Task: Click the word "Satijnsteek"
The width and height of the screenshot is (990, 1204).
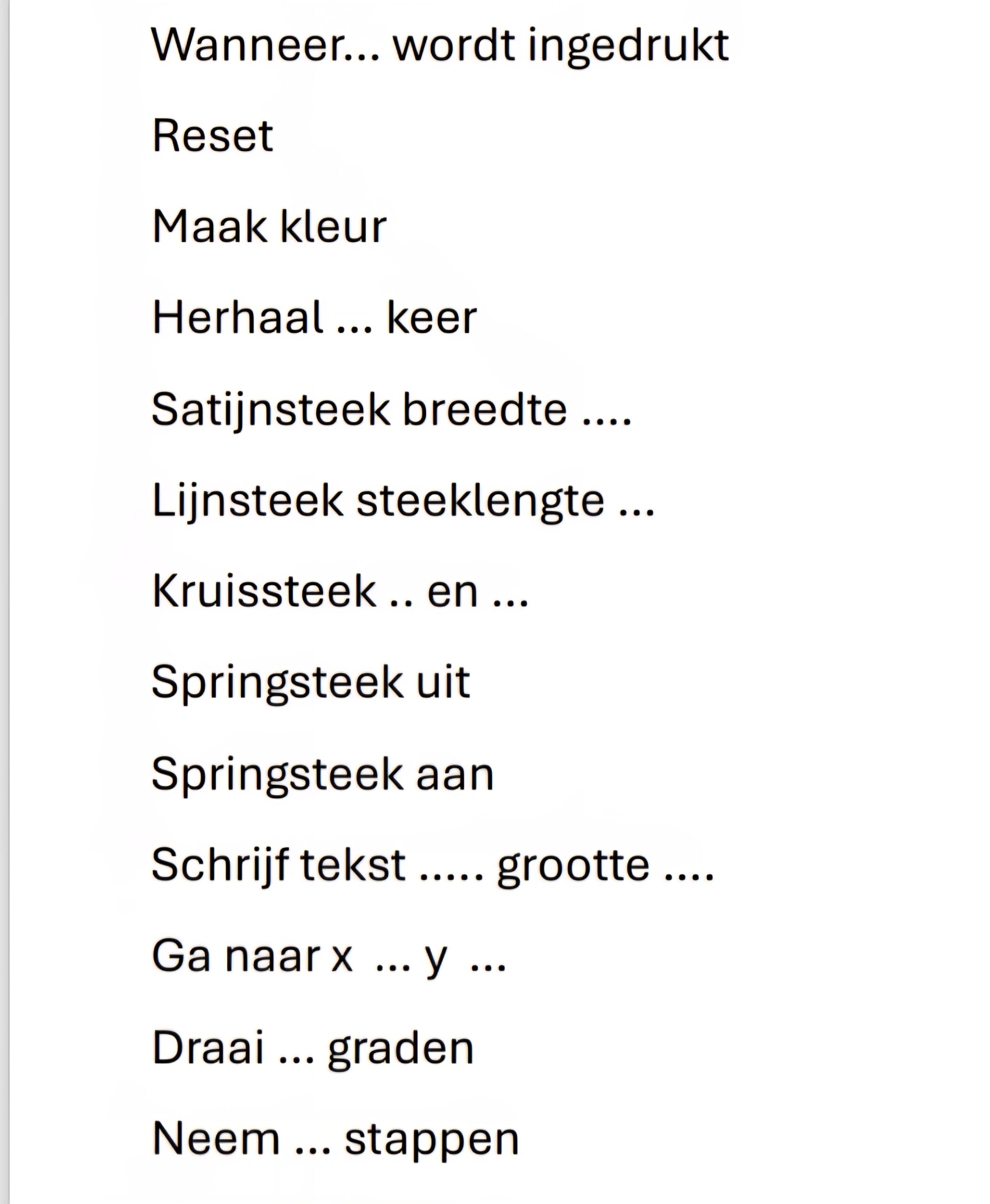Action: coord(271,409)
